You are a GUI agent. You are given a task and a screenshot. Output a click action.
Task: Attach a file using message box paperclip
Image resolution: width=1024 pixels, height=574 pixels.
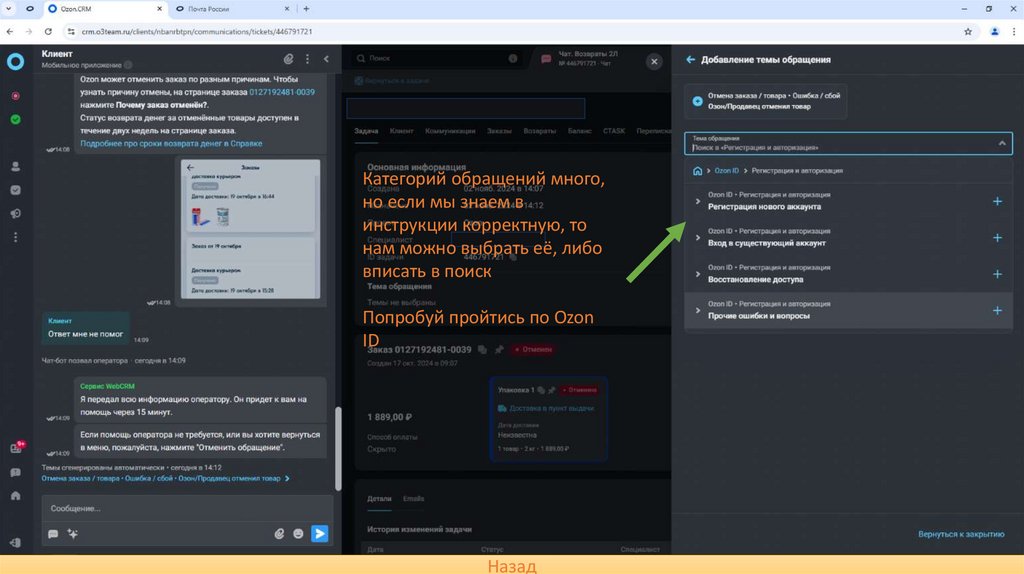pyautogui.click(x=279, y=534)
